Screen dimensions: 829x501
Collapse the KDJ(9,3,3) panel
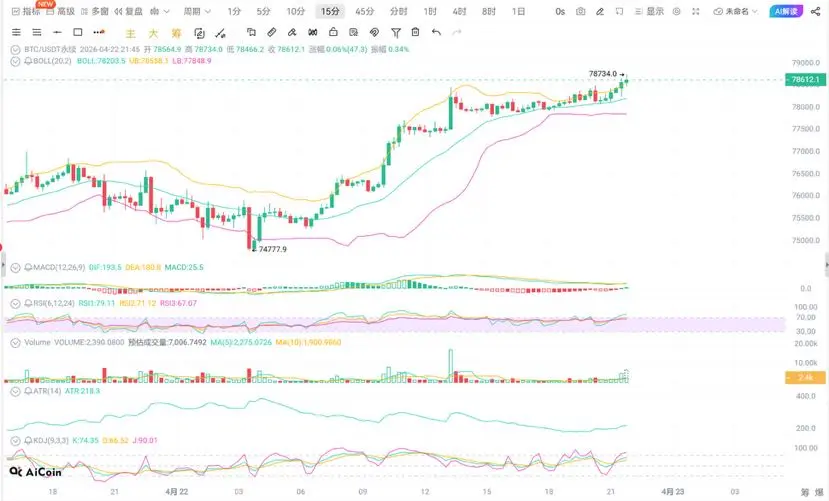[15, 440]
